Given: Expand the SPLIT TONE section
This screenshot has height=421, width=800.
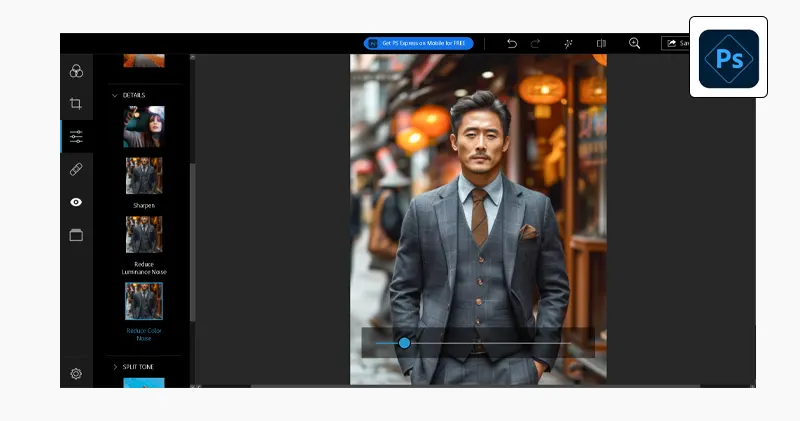Looking at the screenshot, I should (x=115, y=367).
